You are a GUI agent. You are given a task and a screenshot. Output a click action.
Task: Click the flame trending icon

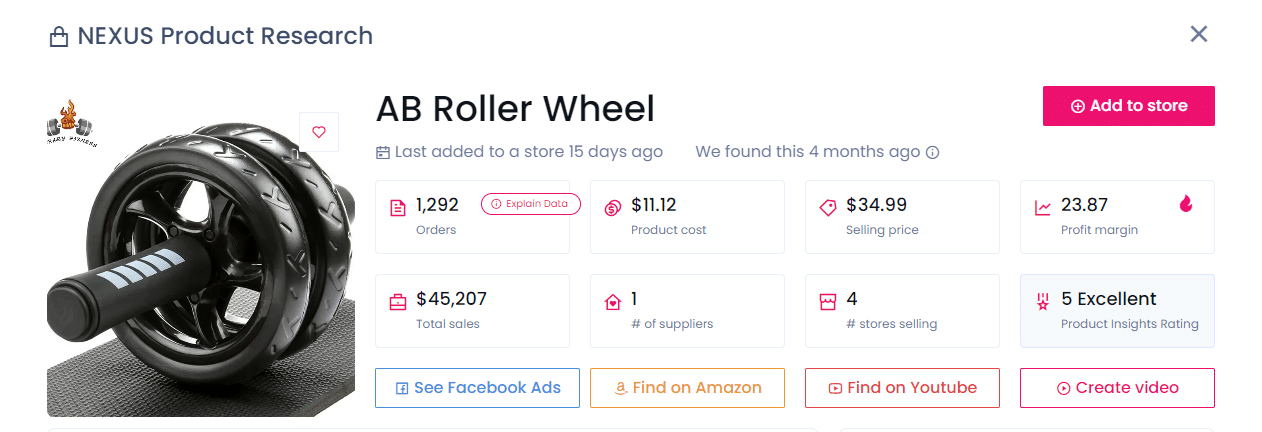click(x=1186, y=204)
